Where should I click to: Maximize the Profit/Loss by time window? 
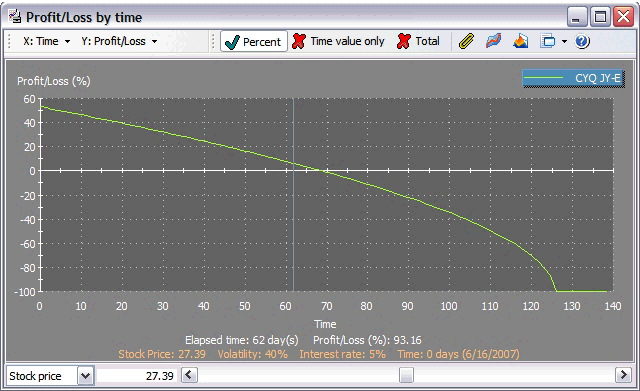600,17
